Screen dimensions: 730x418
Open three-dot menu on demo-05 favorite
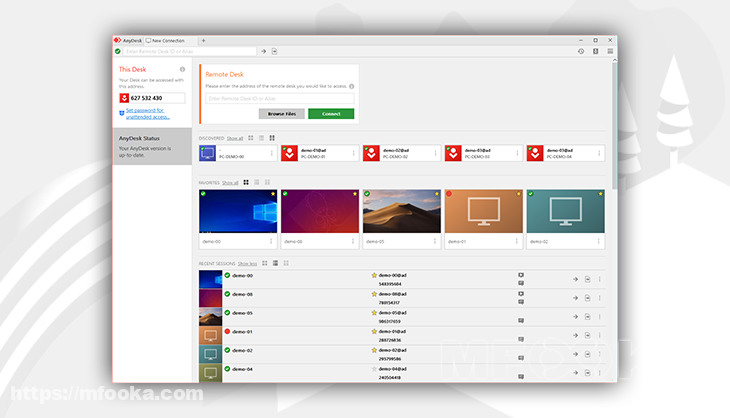tap(434, 241)
